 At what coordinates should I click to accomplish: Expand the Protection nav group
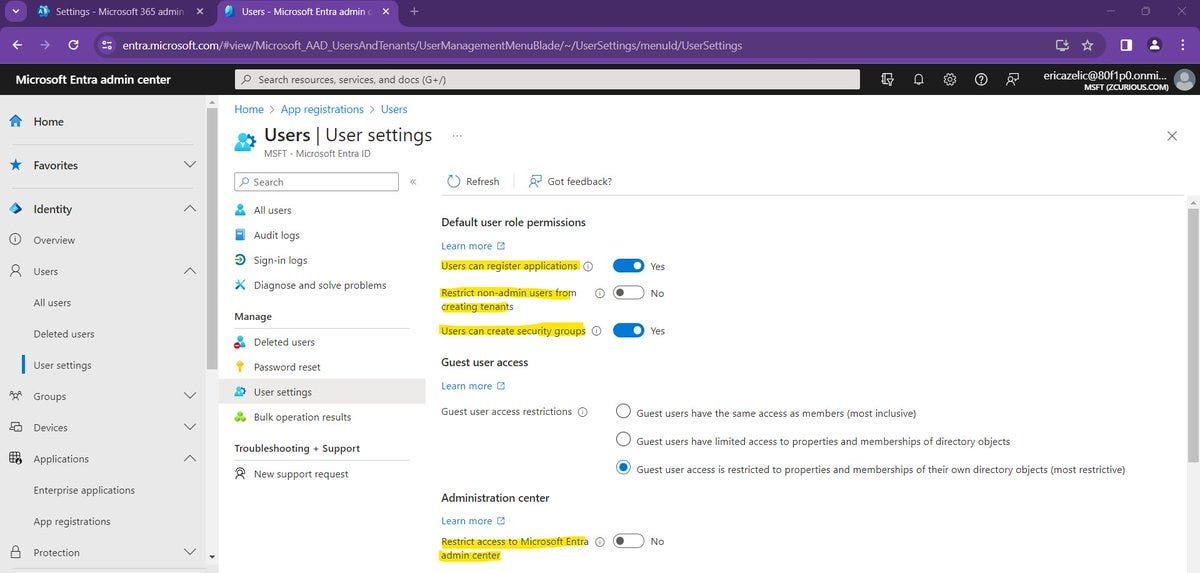point(190,552)
